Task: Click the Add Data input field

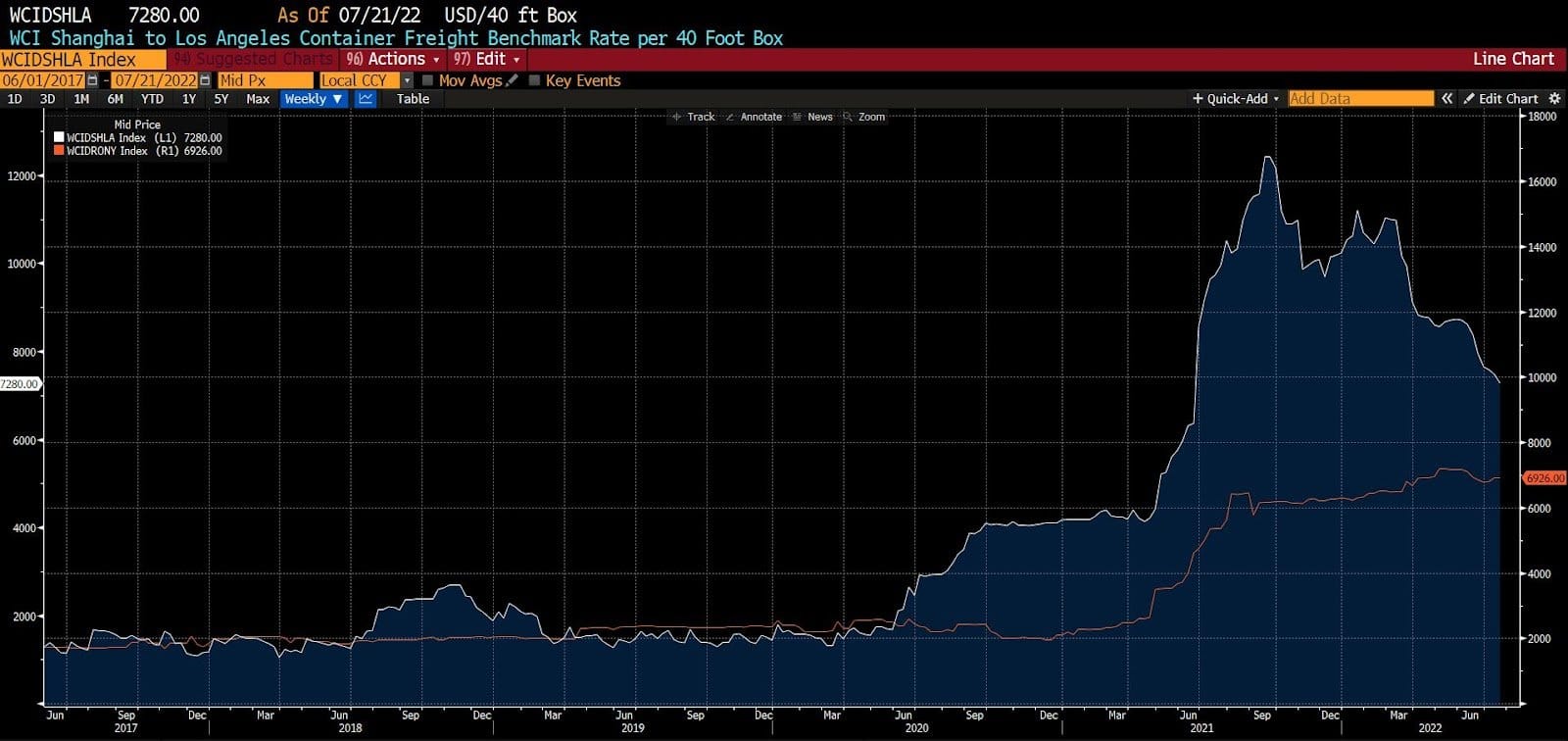Action: (1360, 99)
